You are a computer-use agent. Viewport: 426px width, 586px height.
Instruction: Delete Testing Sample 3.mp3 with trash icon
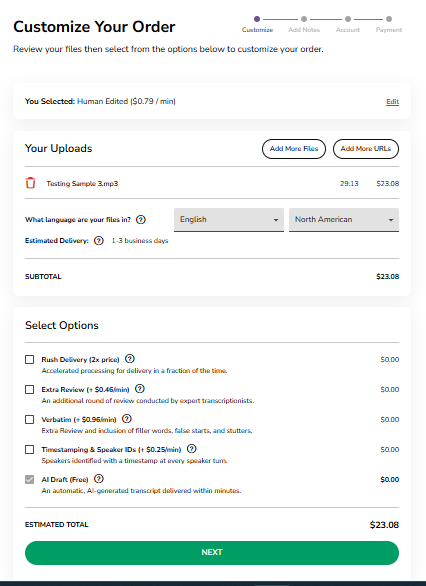click(x=30, y=183)
